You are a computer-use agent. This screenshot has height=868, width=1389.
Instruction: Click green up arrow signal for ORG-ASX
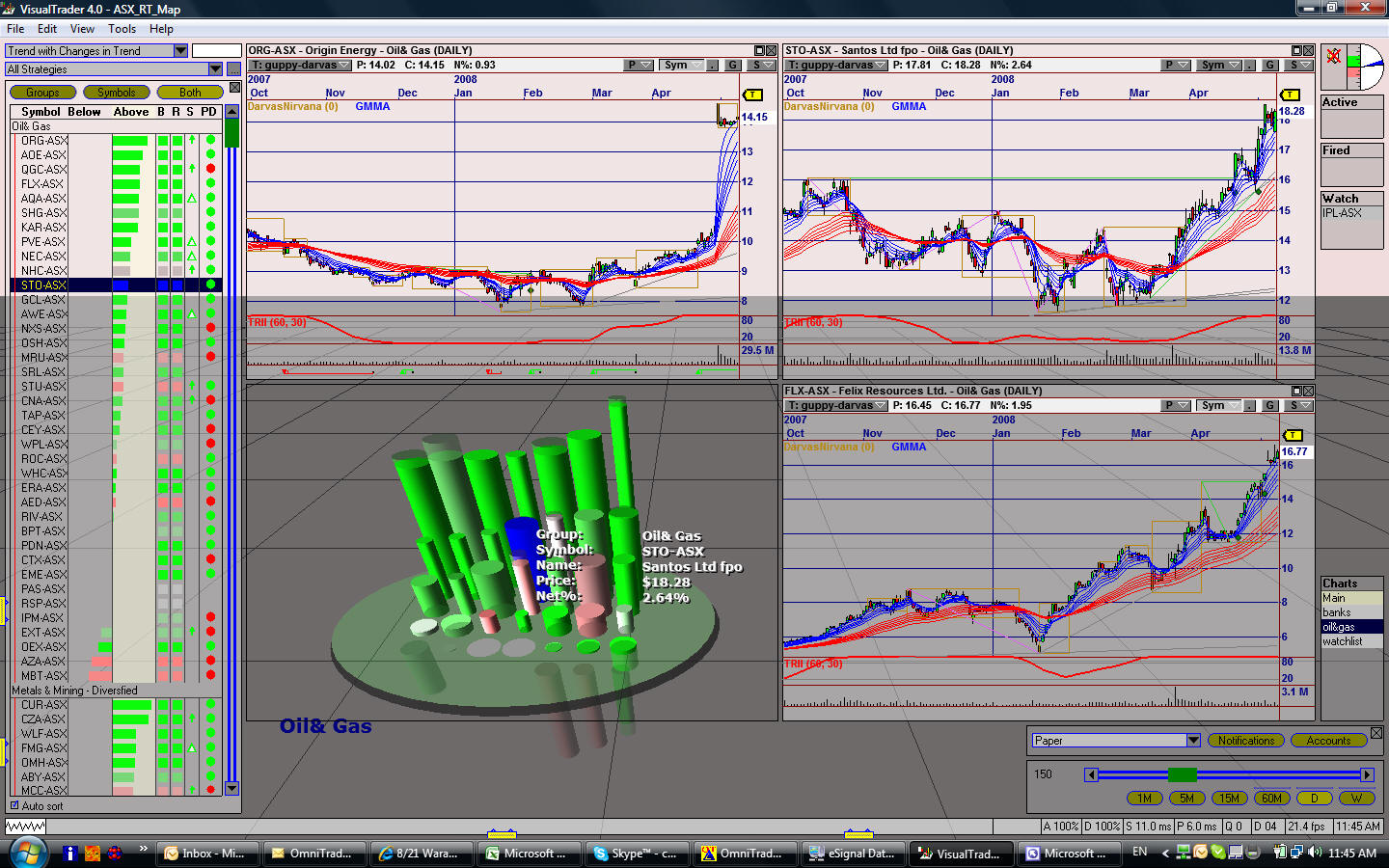[192, 140]
